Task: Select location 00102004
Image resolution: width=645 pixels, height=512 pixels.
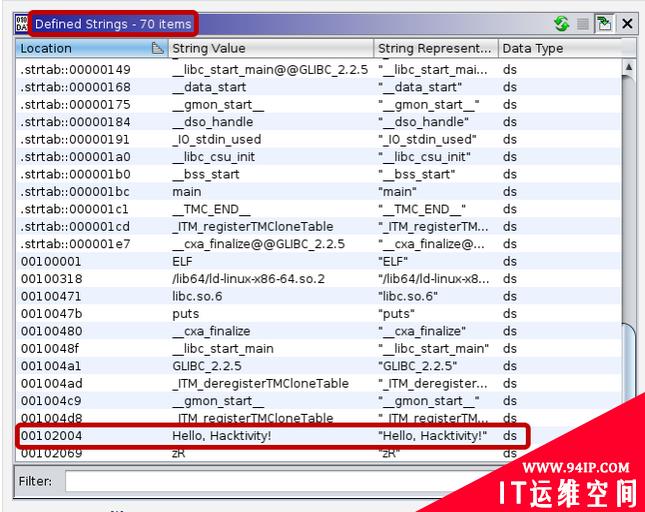Action: click(51, 436)
